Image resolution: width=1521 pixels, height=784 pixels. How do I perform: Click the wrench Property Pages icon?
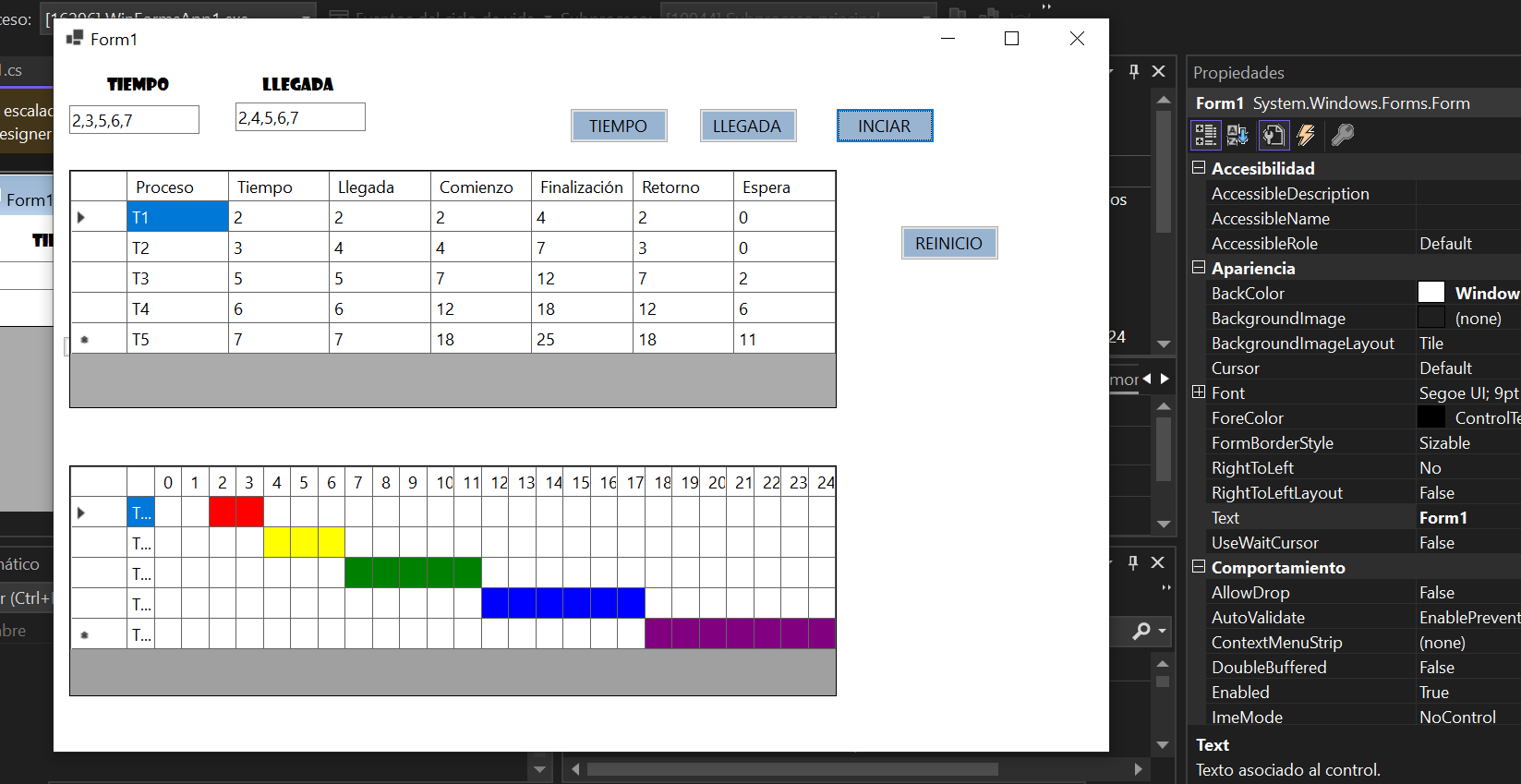click(1343, 135)
